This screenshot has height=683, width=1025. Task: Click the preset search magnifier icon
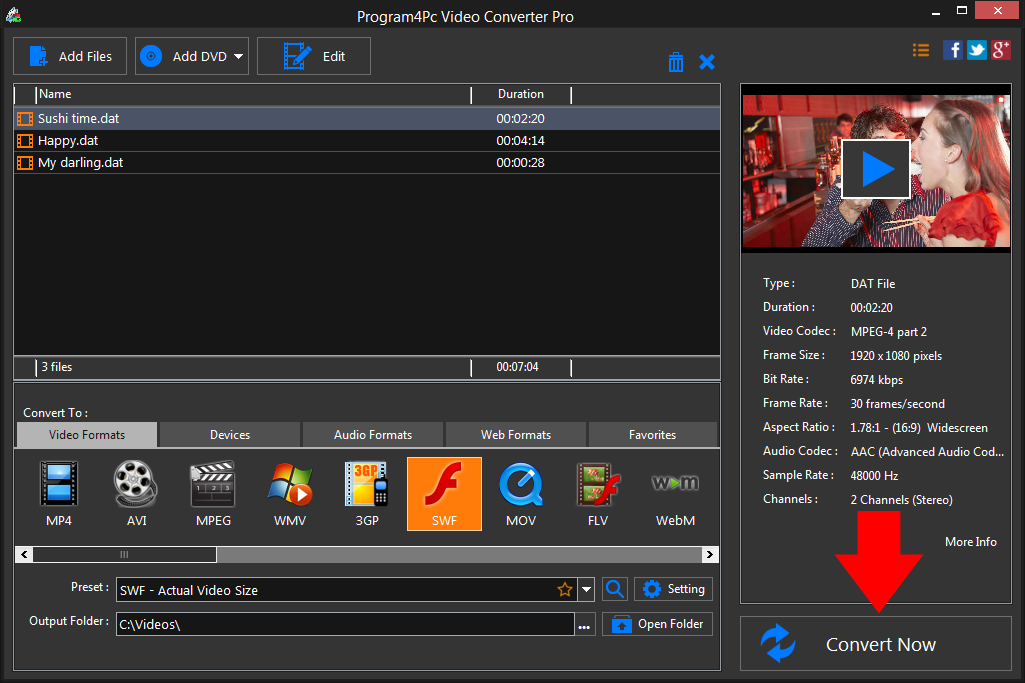615,590
